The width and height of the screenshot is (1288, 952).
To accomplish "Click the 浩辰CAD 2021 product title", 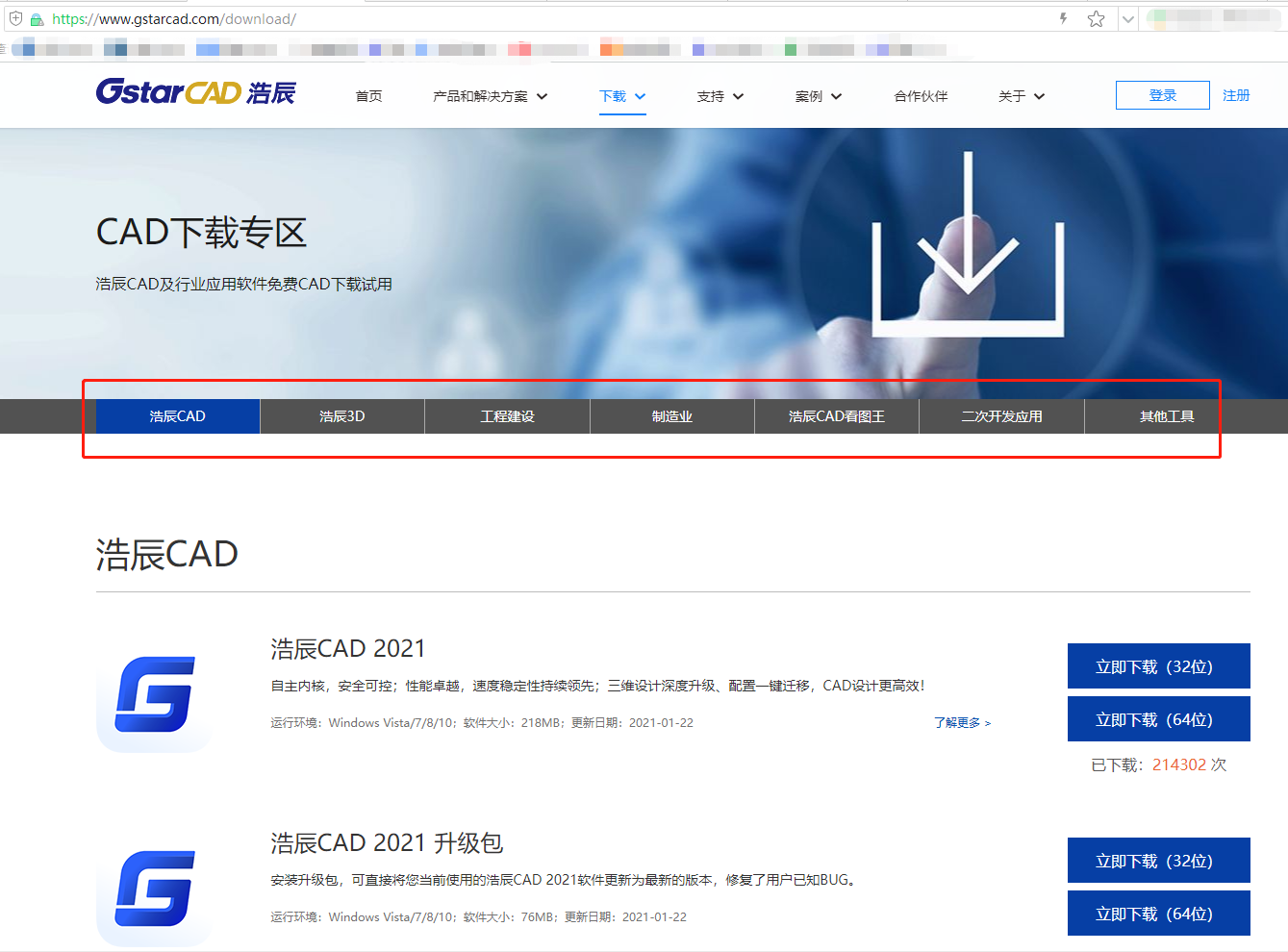I will (x=348, y=648).
